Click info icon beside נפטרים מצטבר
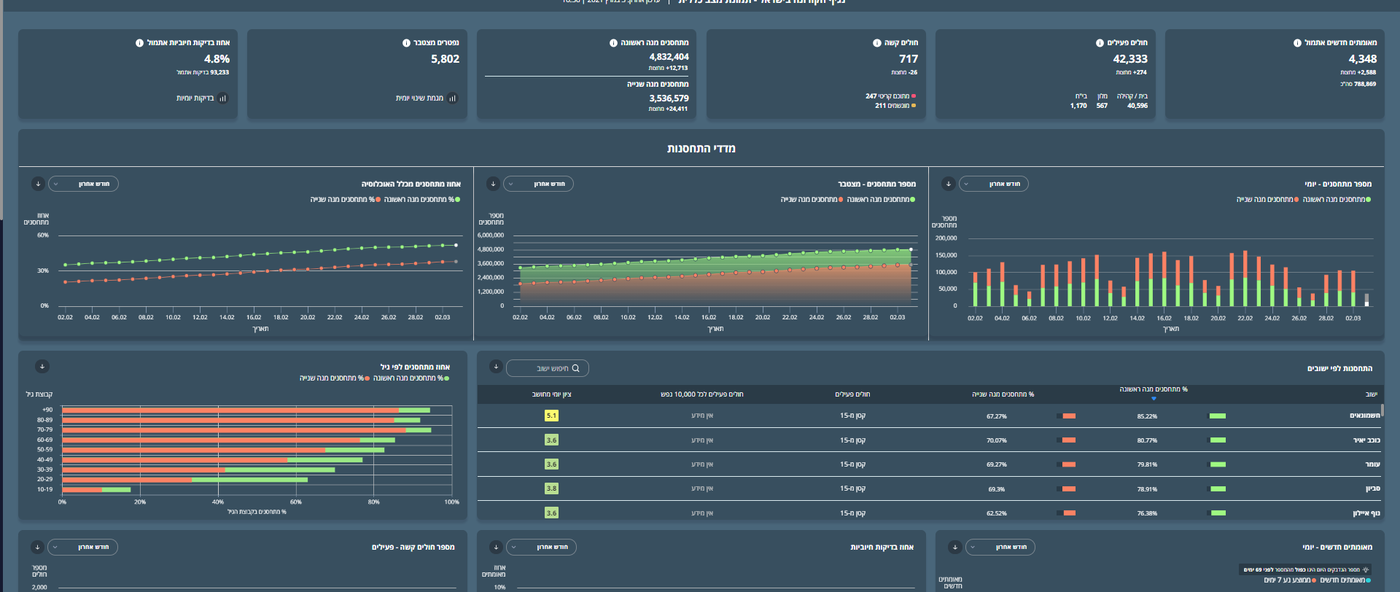This screenshot has height=592, width=1400. [407, 43]
